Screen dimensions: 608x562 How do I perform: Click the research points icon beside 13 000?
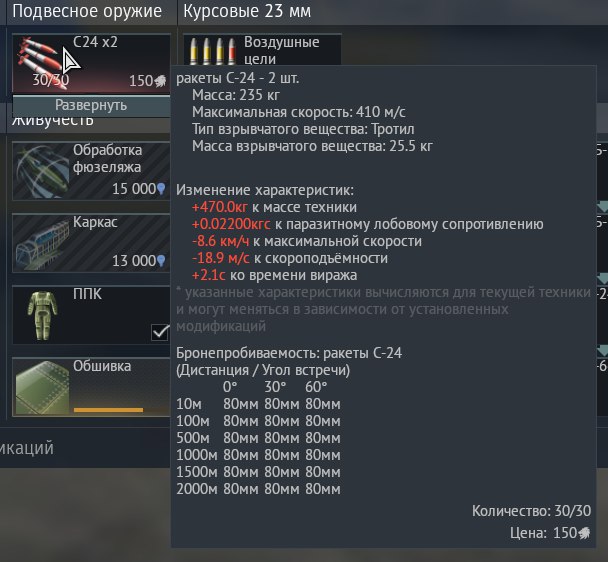click(x=161, y=261)
